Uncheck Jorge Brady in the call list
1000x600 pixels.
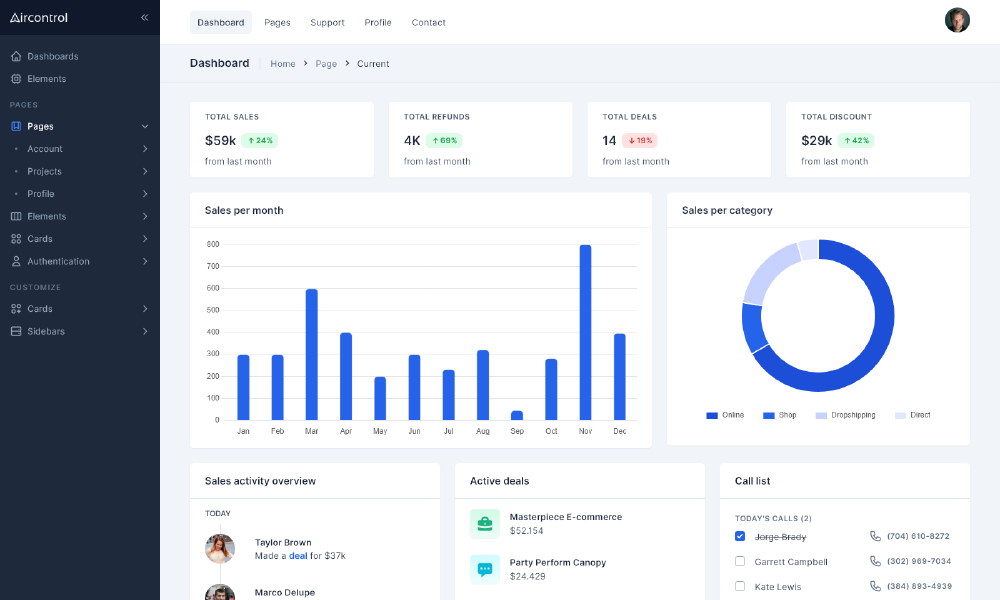click(x=739, y=536)
